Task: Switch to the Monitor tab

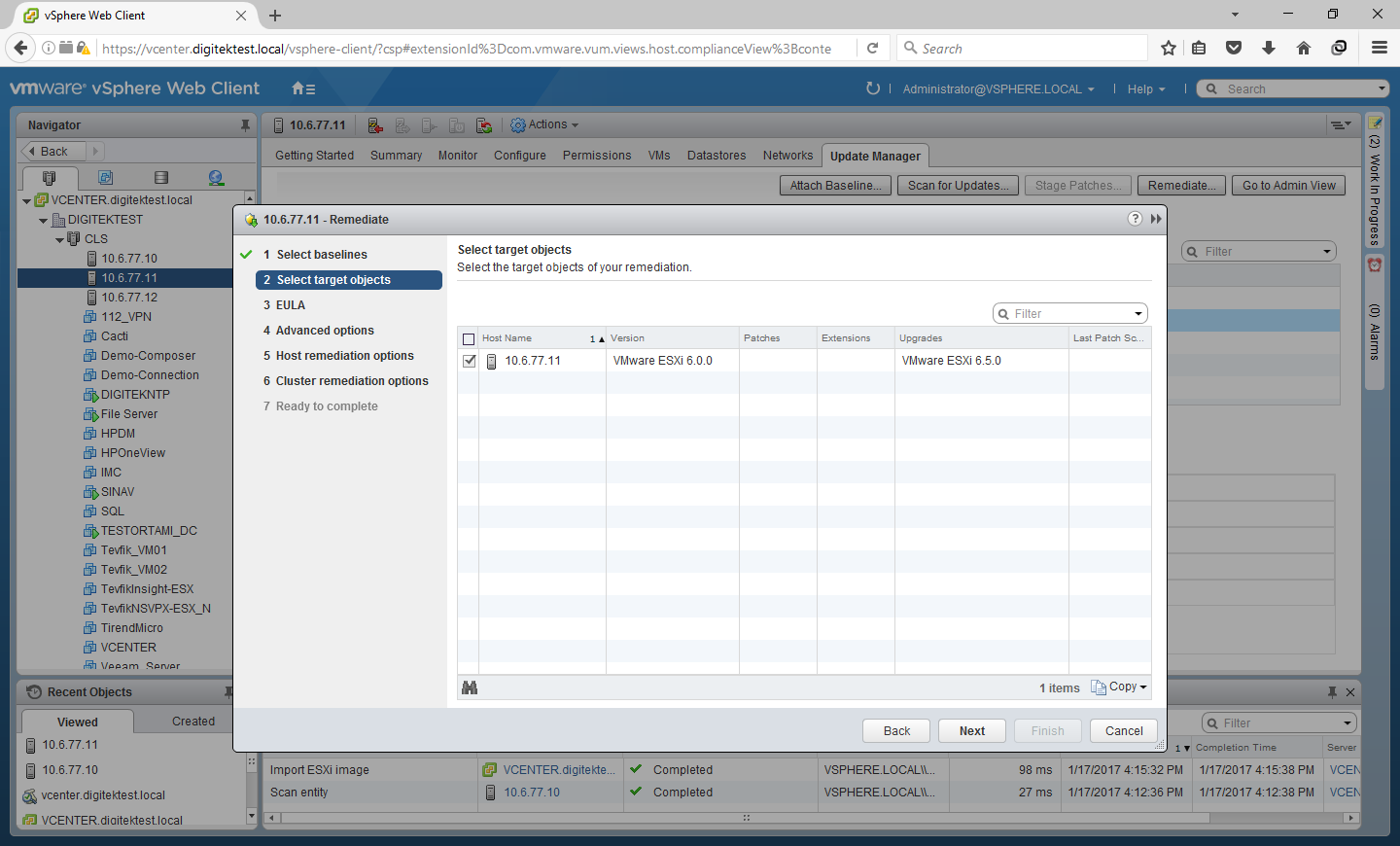Action: pos(457,156)
